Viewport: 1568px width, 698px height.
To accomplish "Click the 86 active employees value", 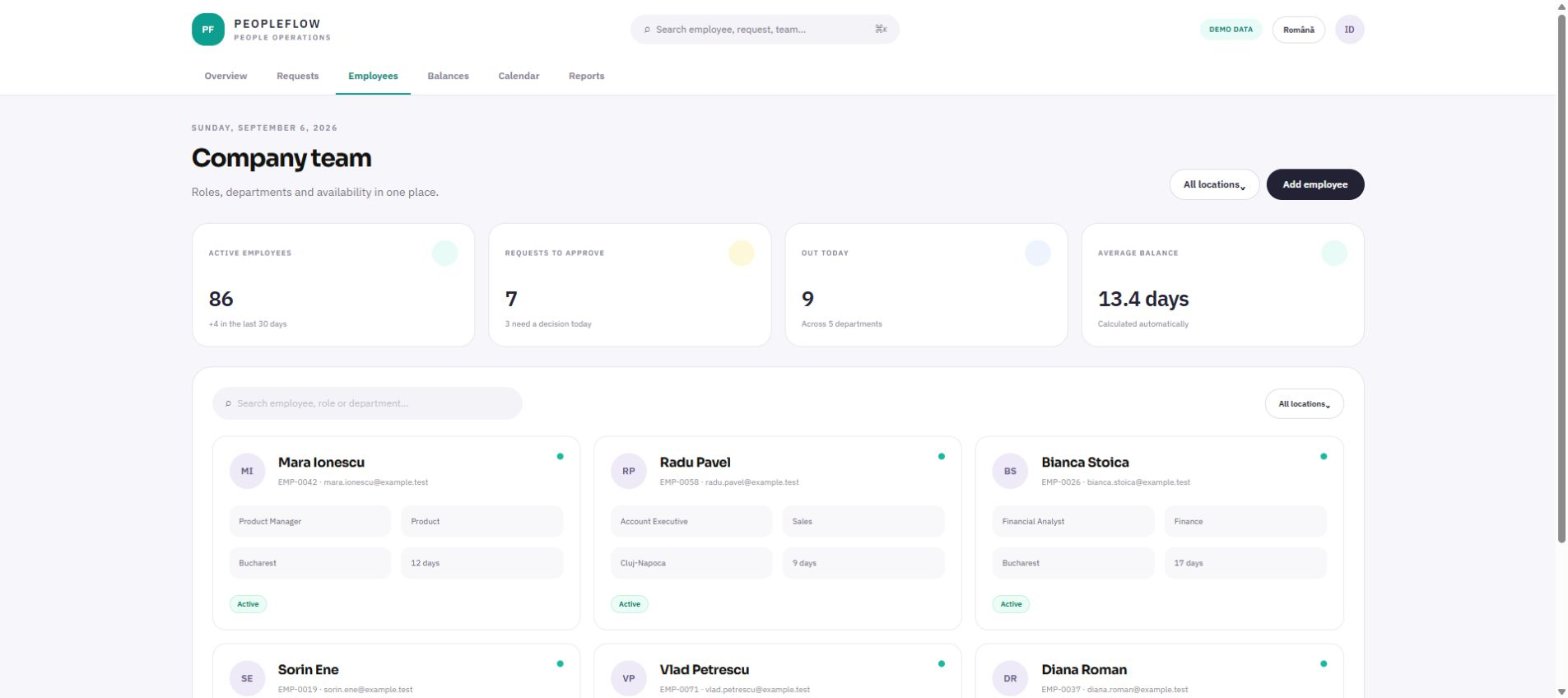I will pos(221,299).
